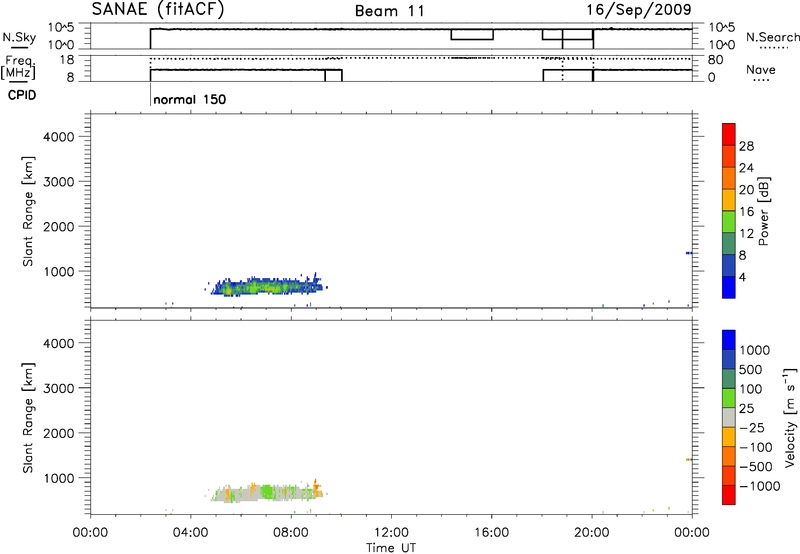Click the '1000' tick on Velocity colorbar
This screenshot has height=554, width=800.
pos(755,350)
